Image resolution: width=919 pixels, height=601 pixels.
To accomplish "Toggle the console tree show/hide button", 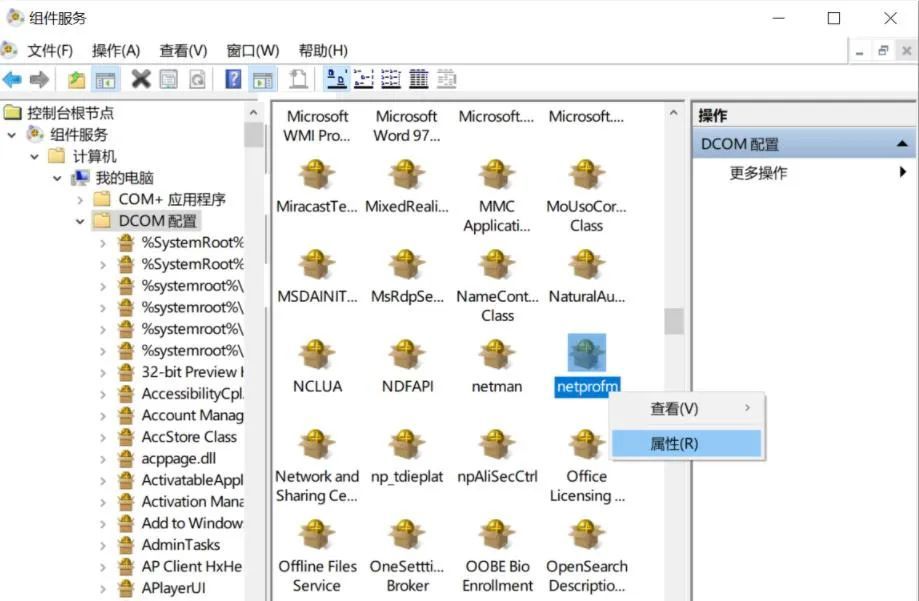I will [x=105, y=79].
